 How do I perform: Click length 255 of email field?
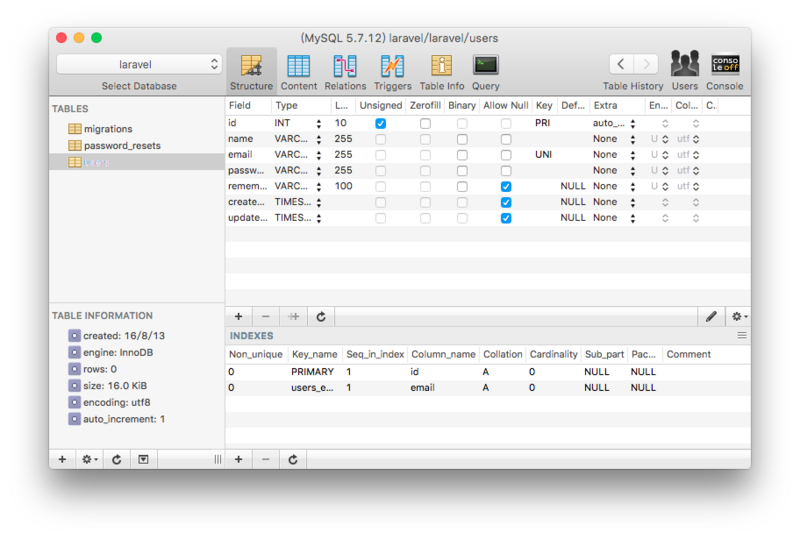343,155
